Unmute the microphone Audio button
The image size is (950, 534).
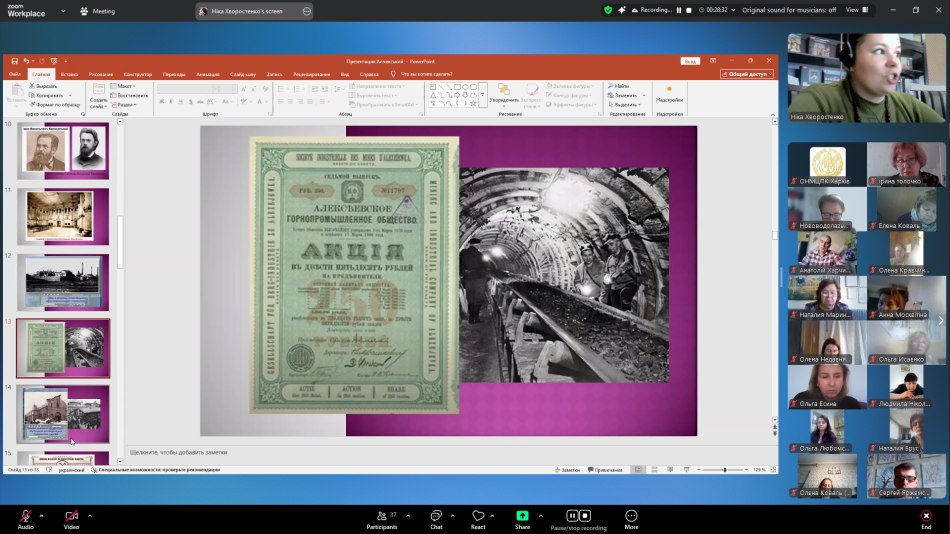click(25, 516)
